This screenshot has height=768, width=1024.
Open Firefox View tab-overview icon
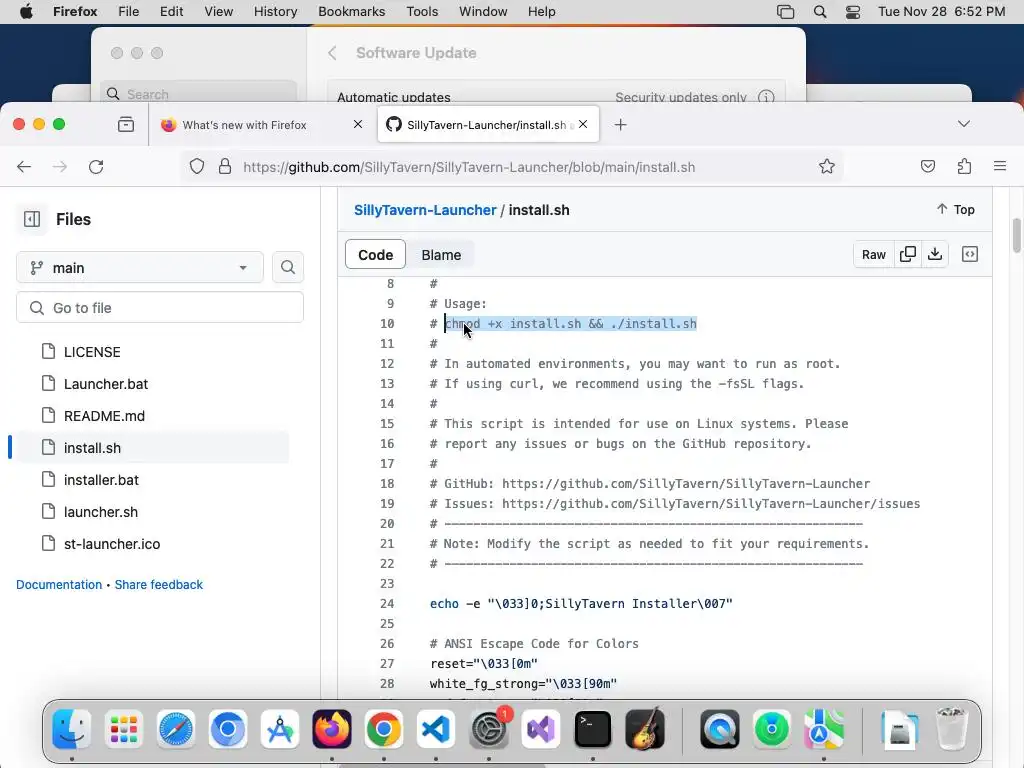point(126,124)
